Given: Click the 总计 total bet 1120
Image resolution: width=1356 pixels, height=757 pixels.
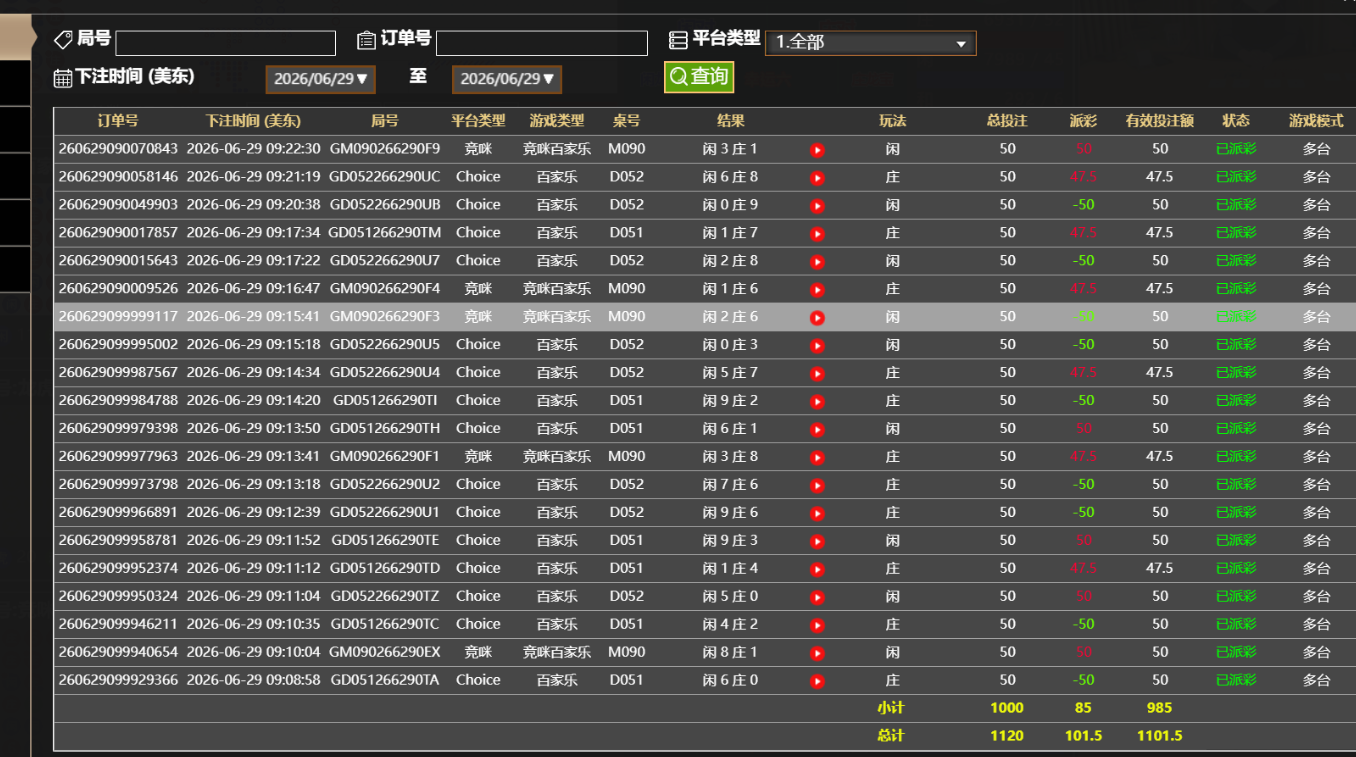Looking at the screenshot, I should [x=1007, y=737].
